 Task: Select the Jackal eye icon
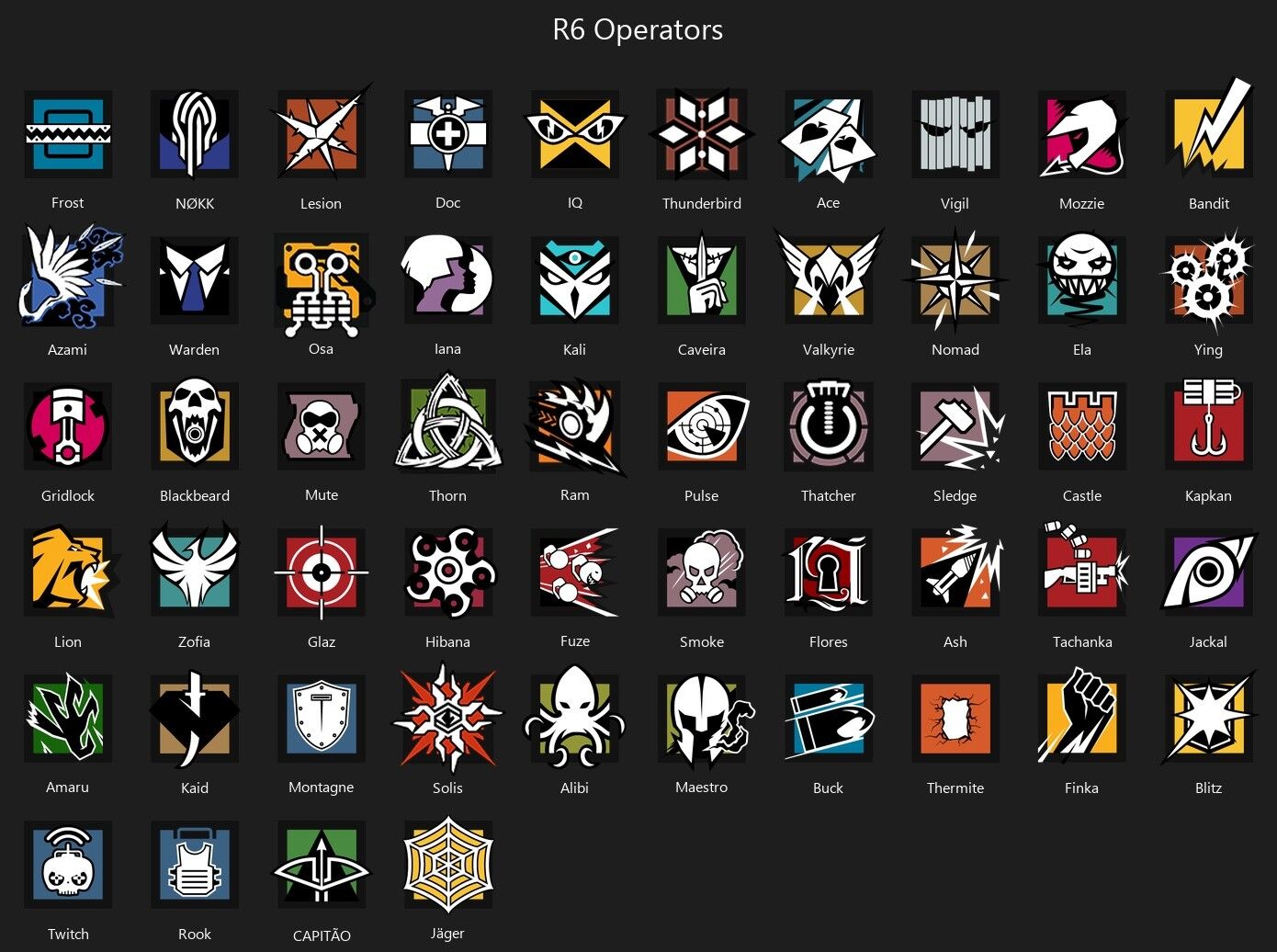1209,572
